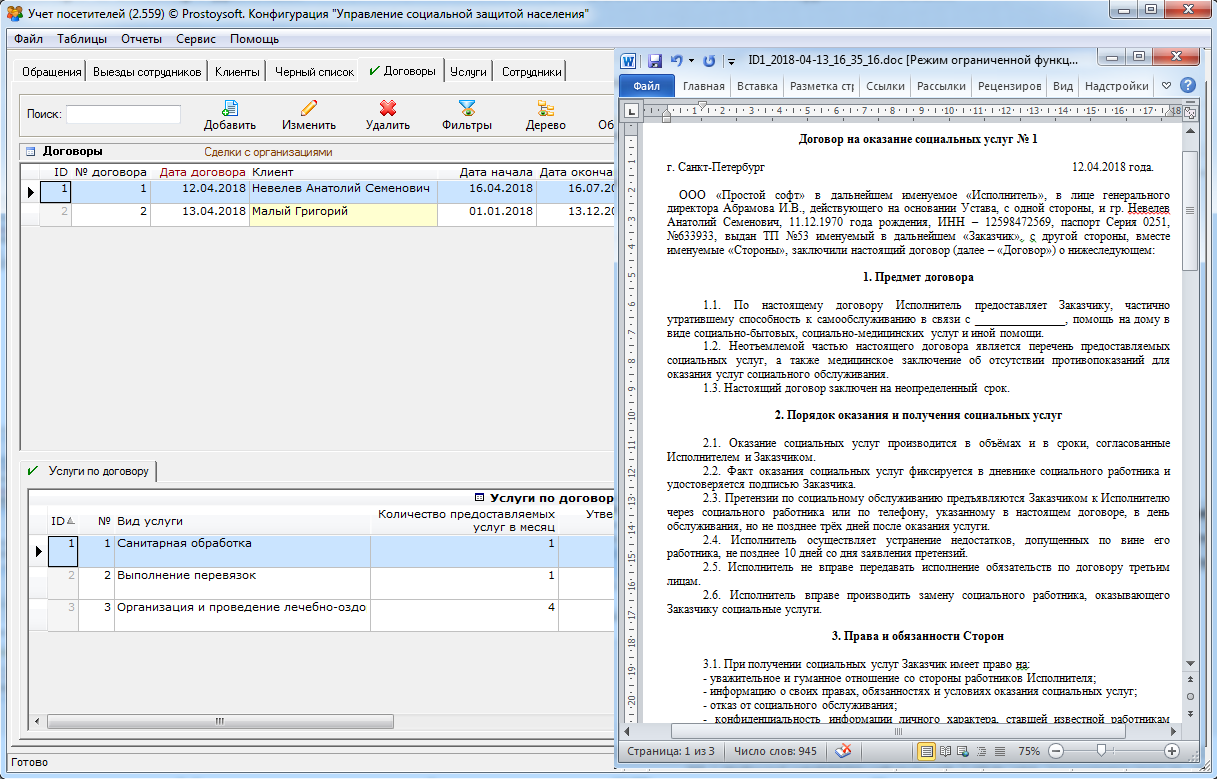Open Word Help question mark icon

[x=1188, y=86]
